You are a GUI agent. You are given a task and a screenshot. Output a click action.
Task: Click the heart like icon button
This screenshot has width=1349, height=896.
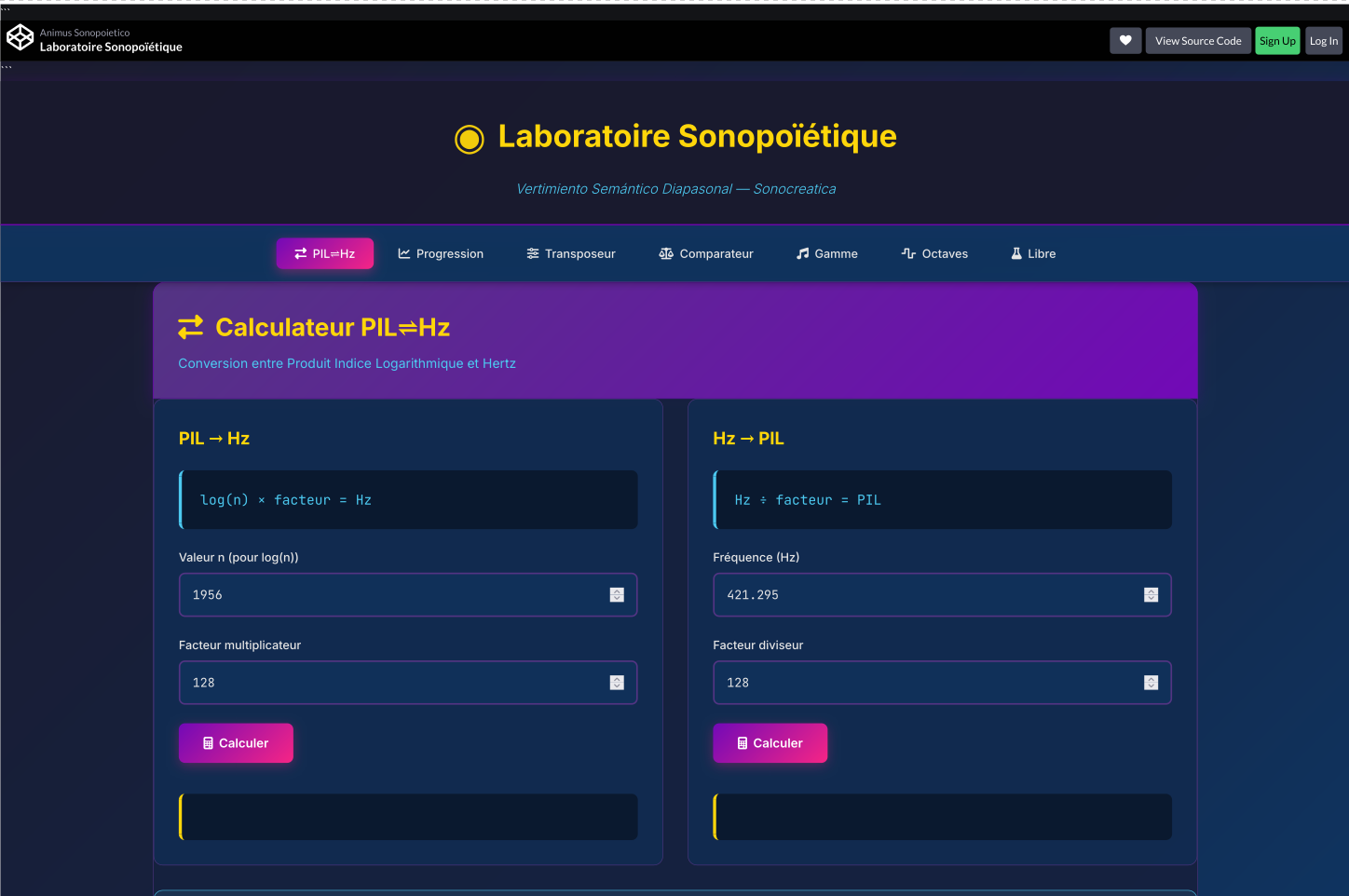click(1125, 41)
